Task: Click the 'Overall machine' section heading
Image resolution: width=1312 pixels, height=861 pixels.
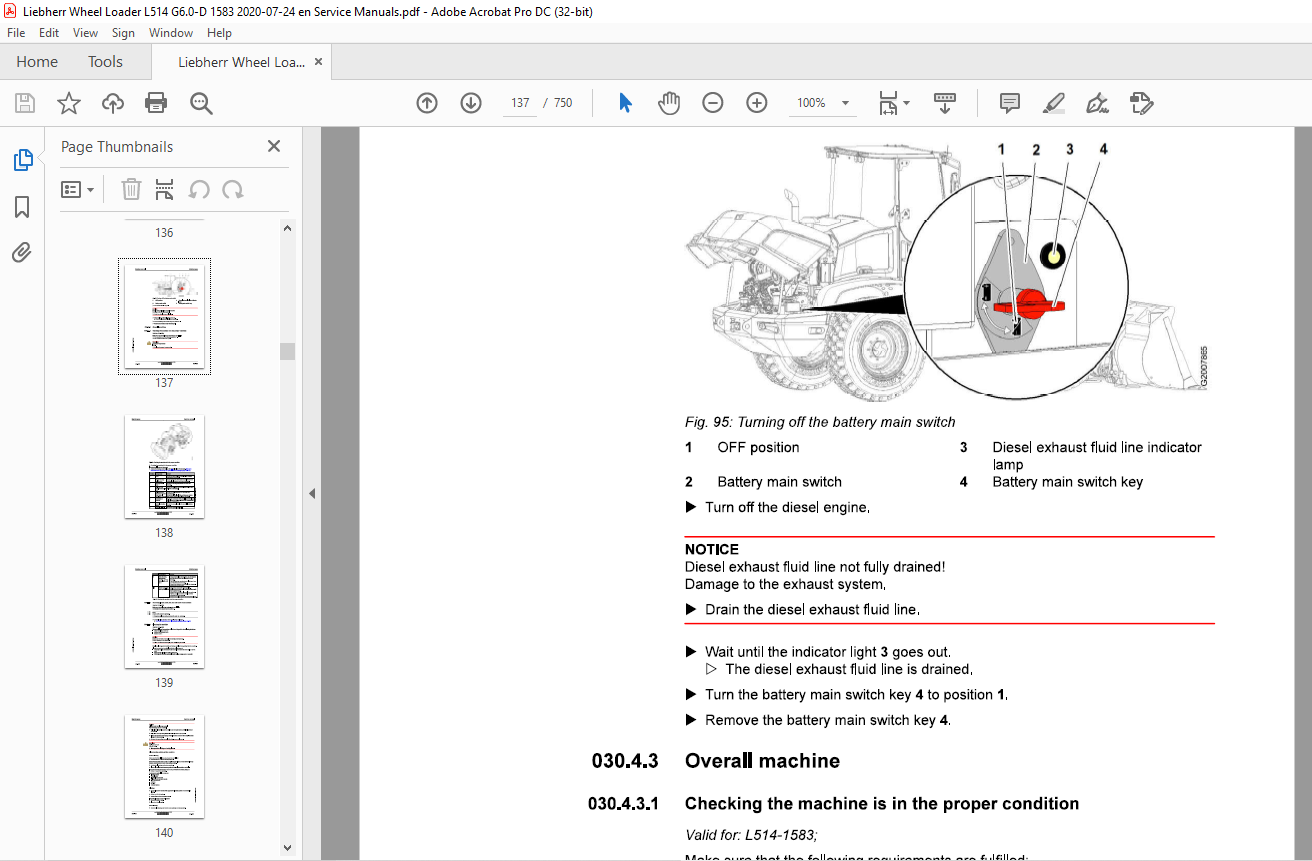Action: (762, 761)
